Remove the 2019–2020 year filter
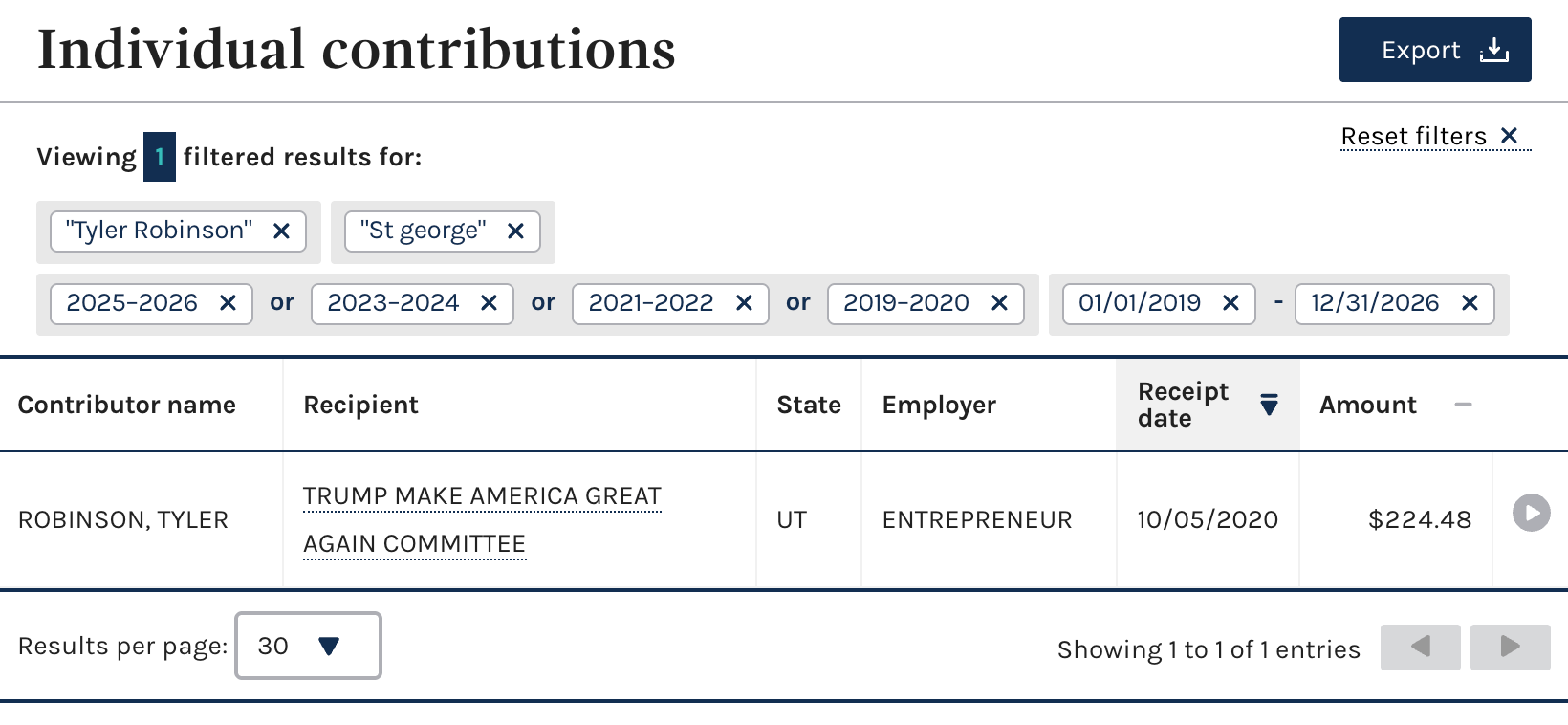This screenshot has height=725, width=1568. coord(999,303)
